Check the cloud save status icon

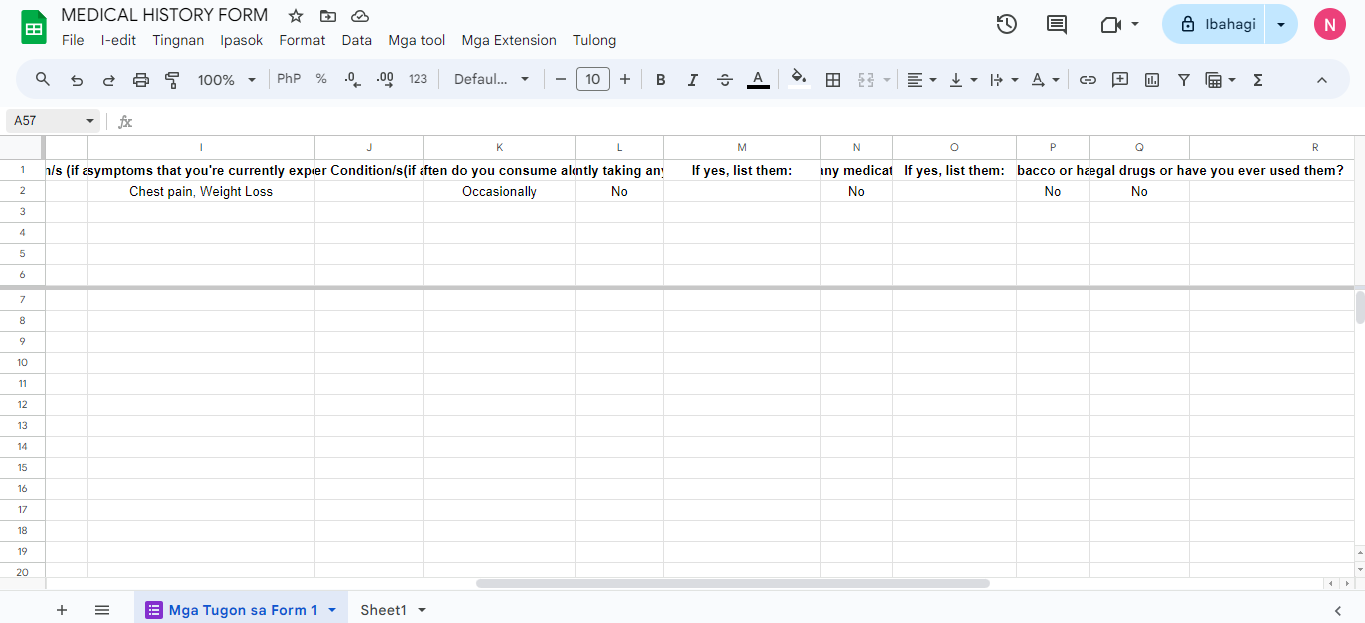(x=360, y=16)
